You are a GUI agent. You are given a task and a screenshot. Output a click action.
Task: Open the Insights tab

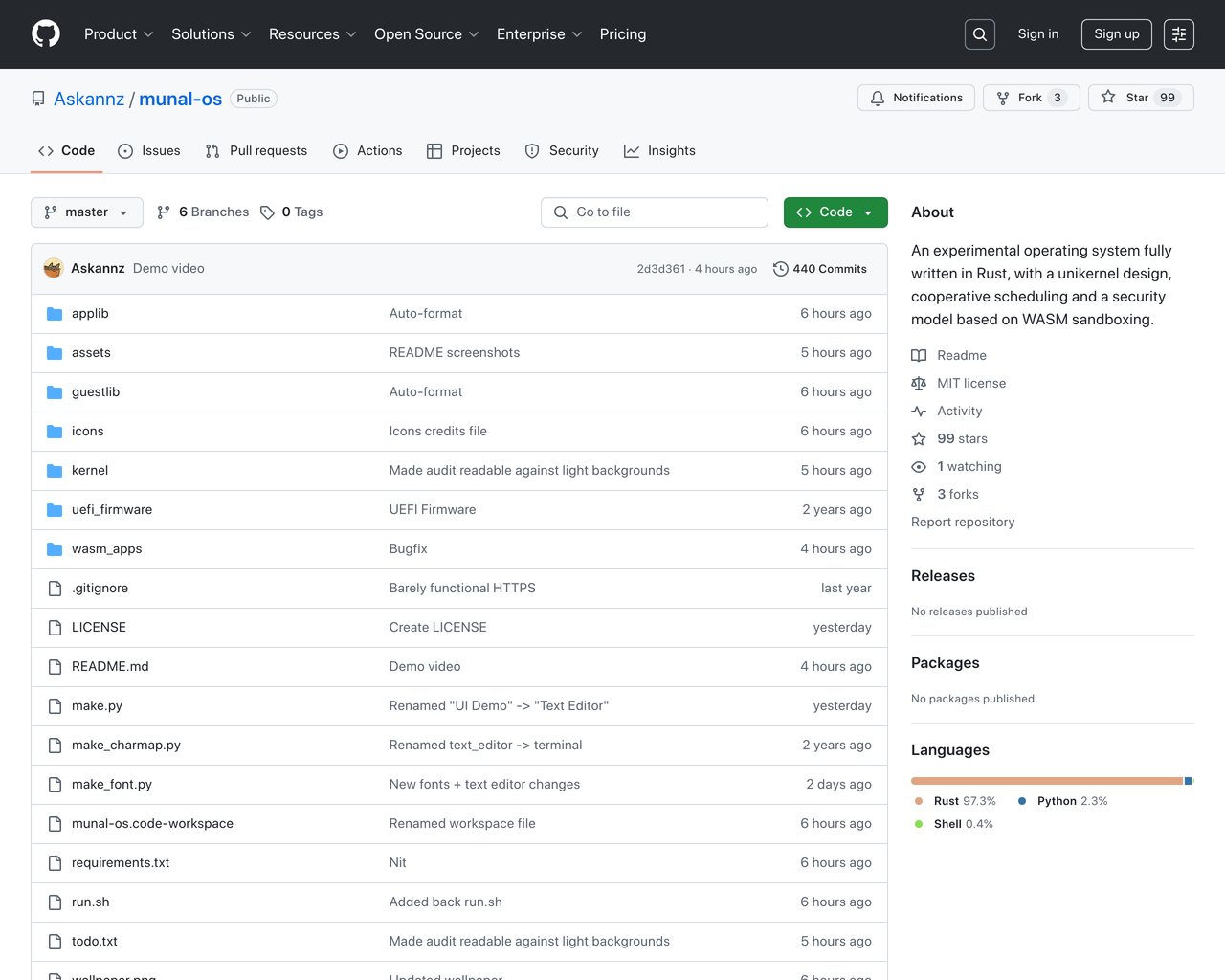(659, 151)
